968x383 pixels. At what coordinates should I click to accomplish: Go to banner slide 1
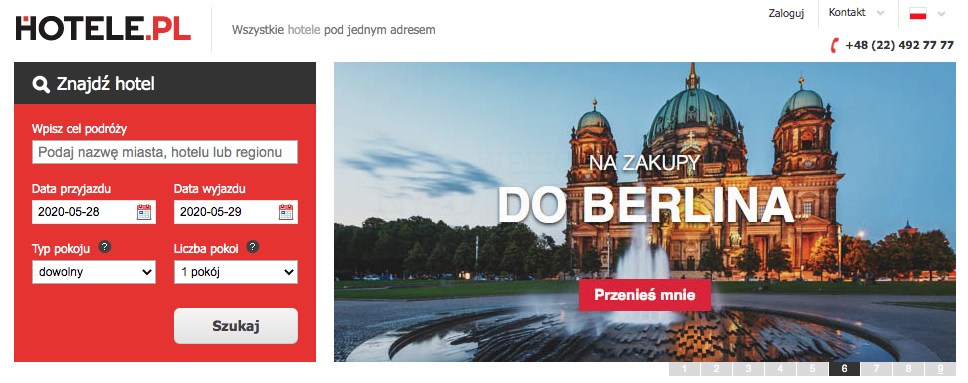coord(685,369)
